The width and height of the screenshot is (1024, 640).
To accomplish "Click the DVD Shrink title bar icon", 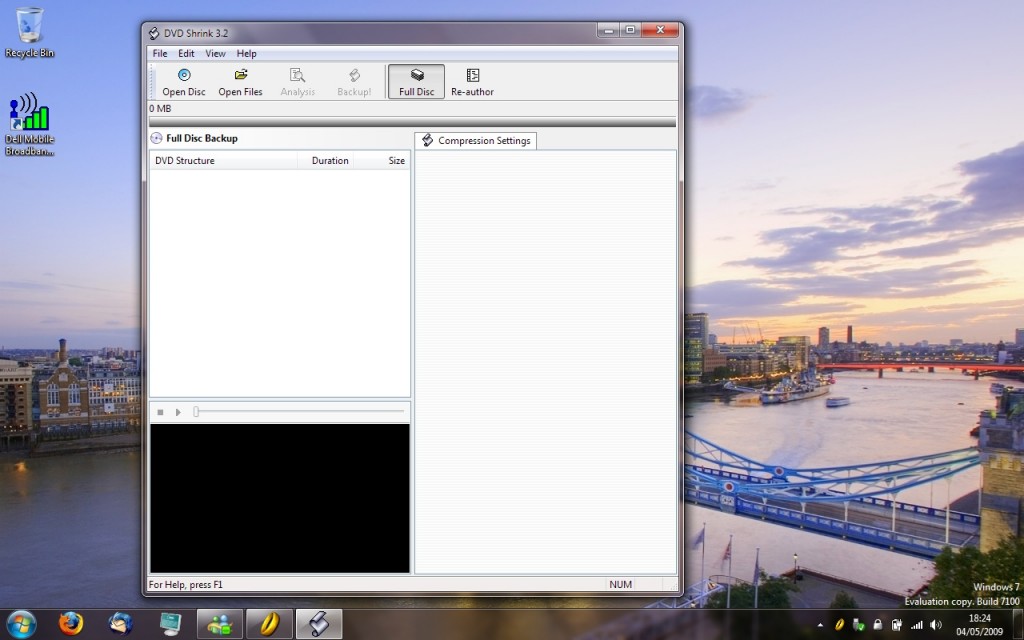I will [153, 33].
